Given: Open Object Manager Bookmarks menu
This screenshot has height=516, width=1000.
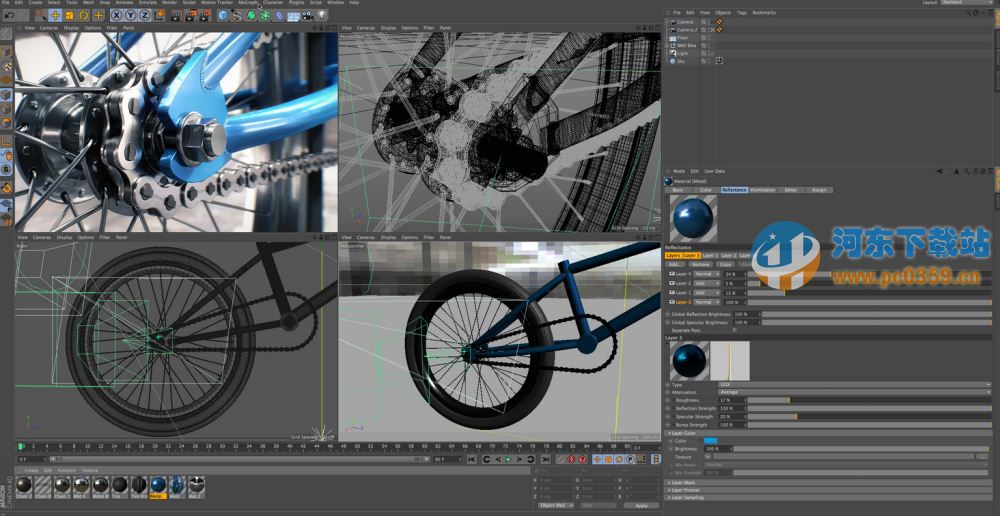Looking at the screenshot, I should pos(764,13).
